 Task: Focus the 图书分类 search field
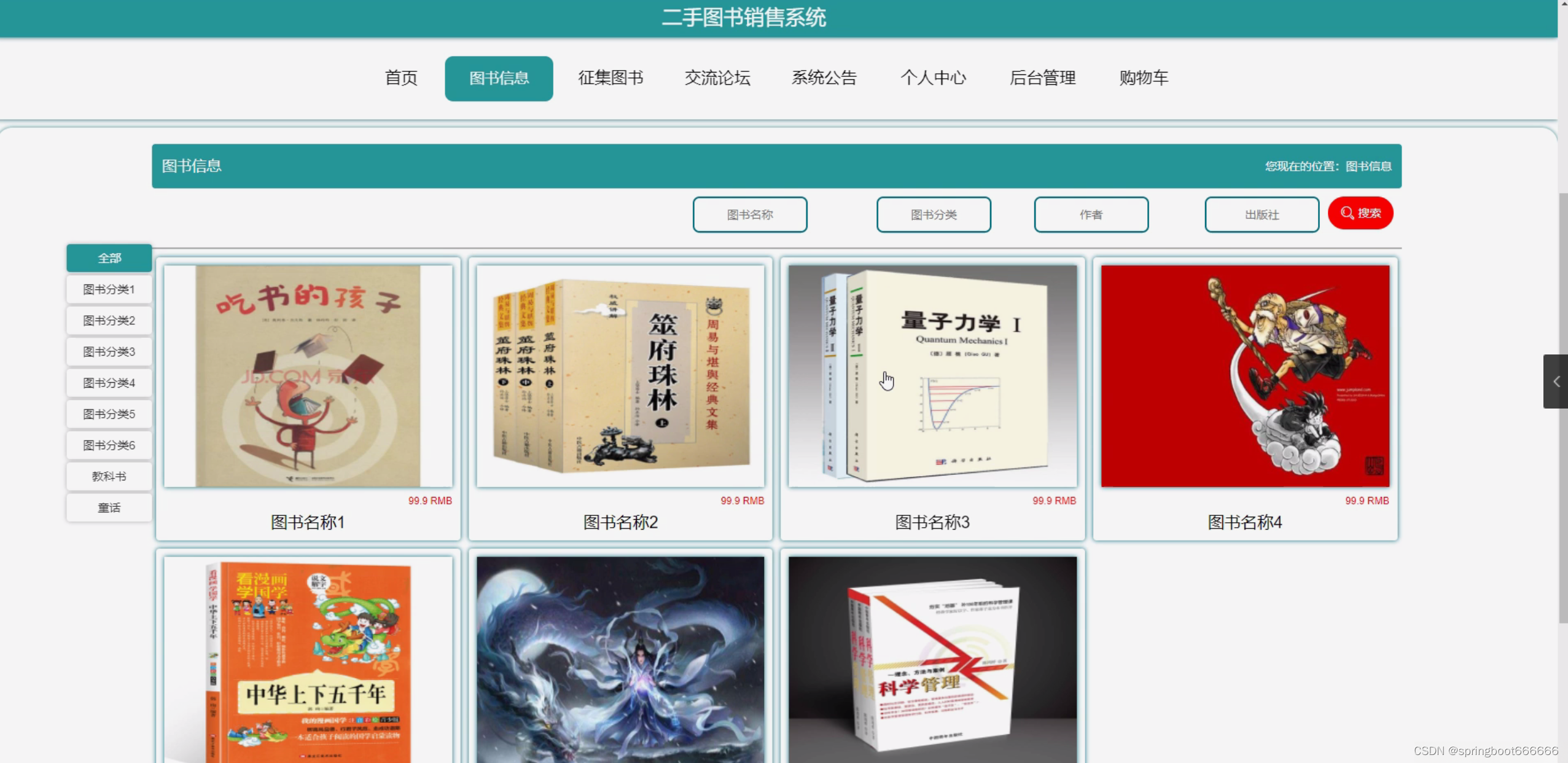click(933, 214)
